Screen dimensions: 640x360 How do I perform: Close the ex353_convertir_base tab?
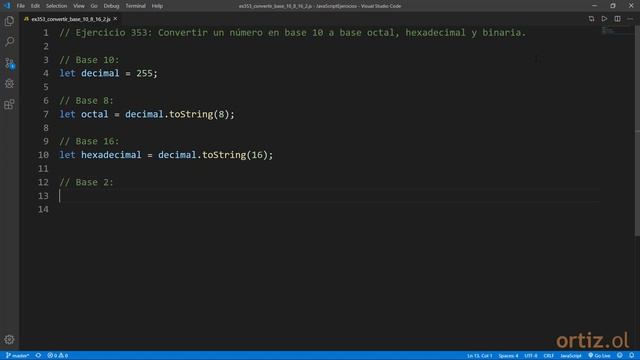click(116, 19)
